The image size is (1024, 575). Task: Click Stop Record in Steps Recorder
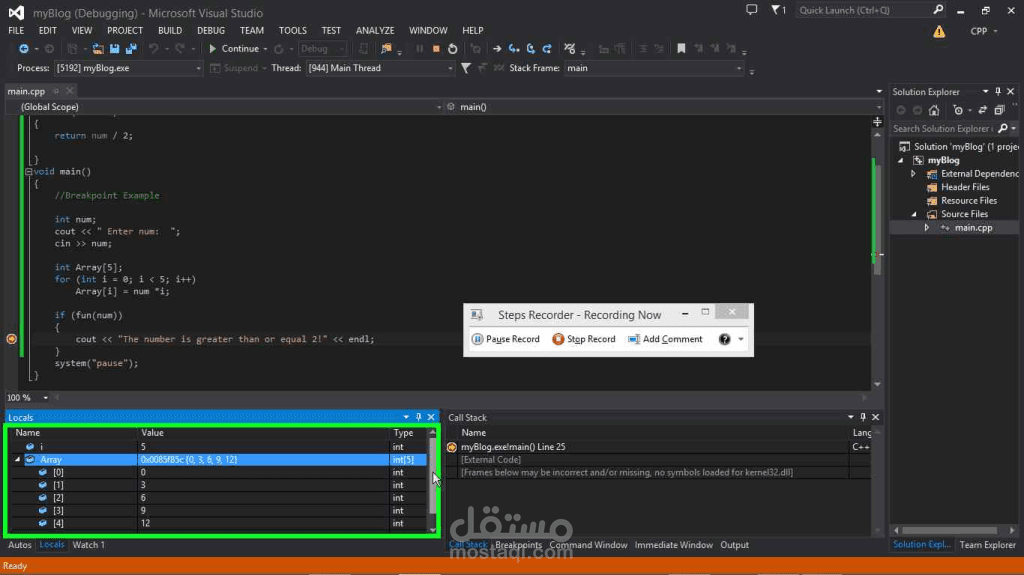584,339
